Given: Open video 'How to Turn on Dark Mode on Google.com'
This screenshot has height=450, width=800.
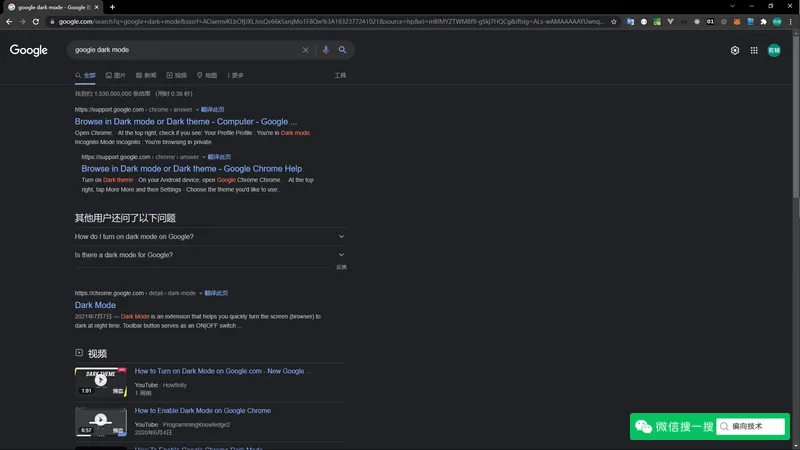Looking at the screenshot, I should click(x=222, y=371).
